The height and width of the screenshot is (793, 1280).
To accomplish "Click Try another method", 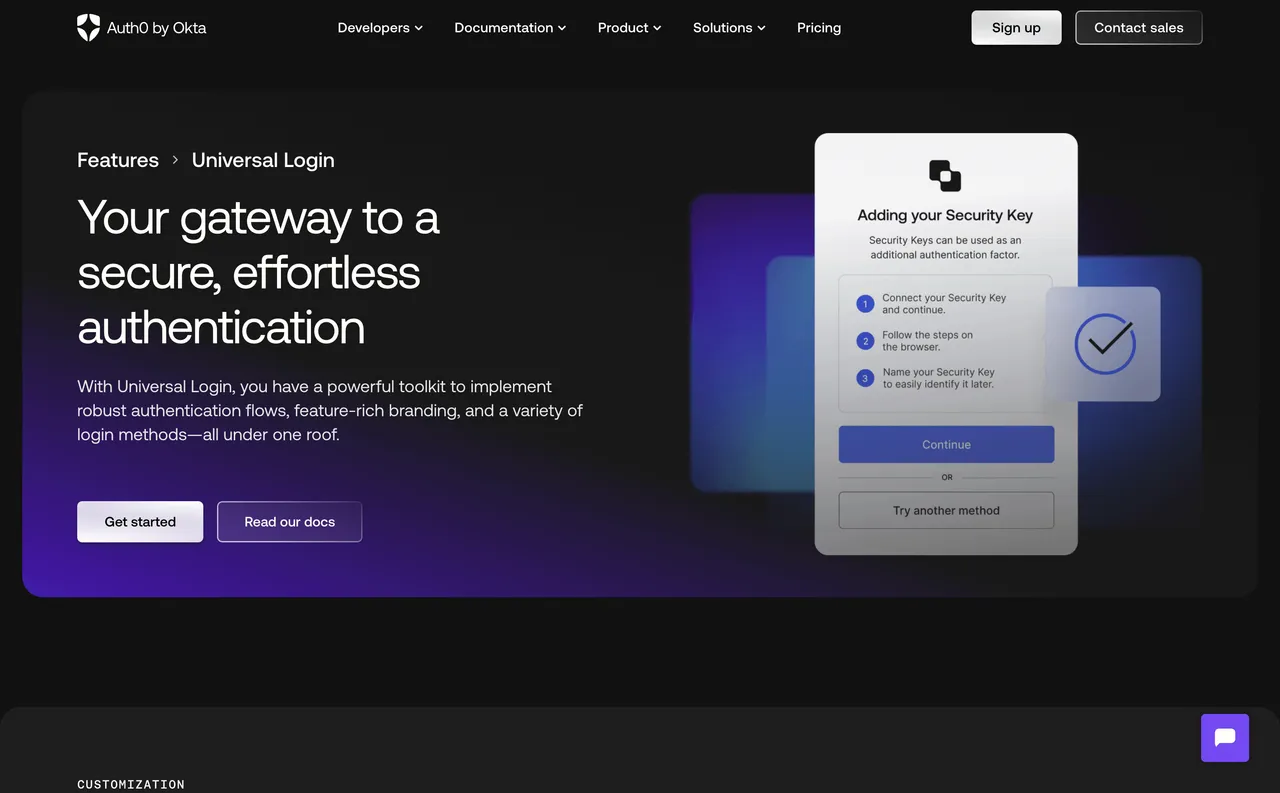I will (945, 510).
